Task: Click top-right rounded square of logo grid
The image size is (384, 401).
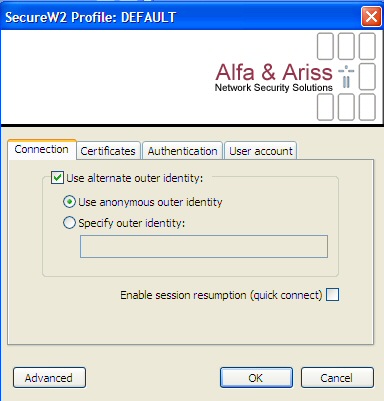Action: 367,46
